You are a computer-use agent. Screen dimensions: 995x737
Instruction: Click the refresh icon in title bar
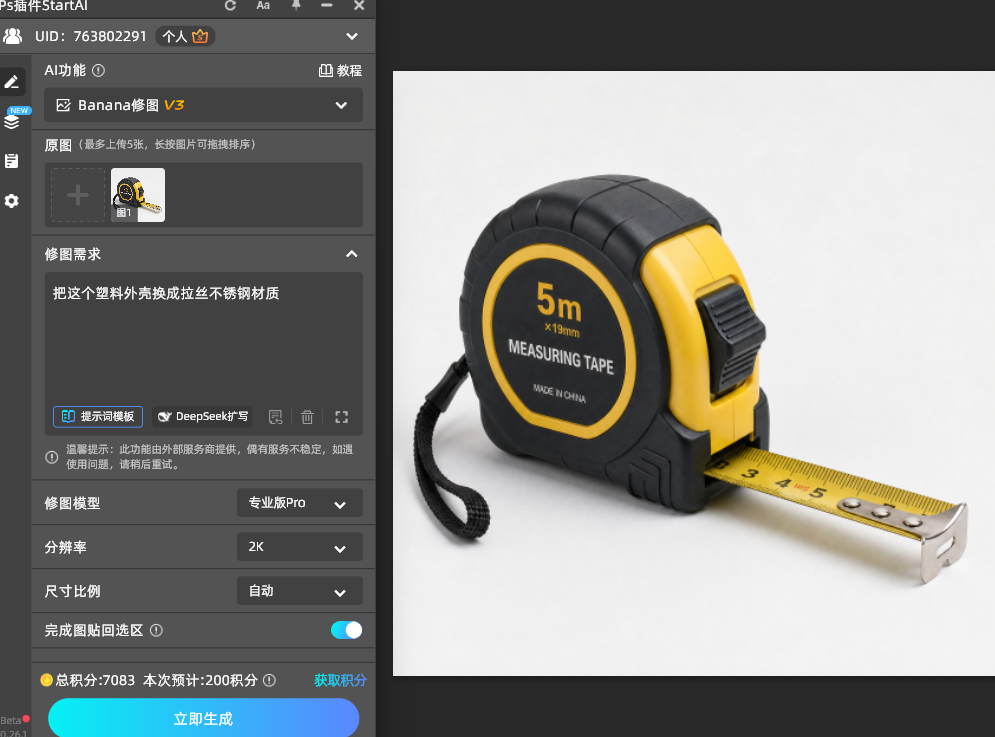click(230, 6)
